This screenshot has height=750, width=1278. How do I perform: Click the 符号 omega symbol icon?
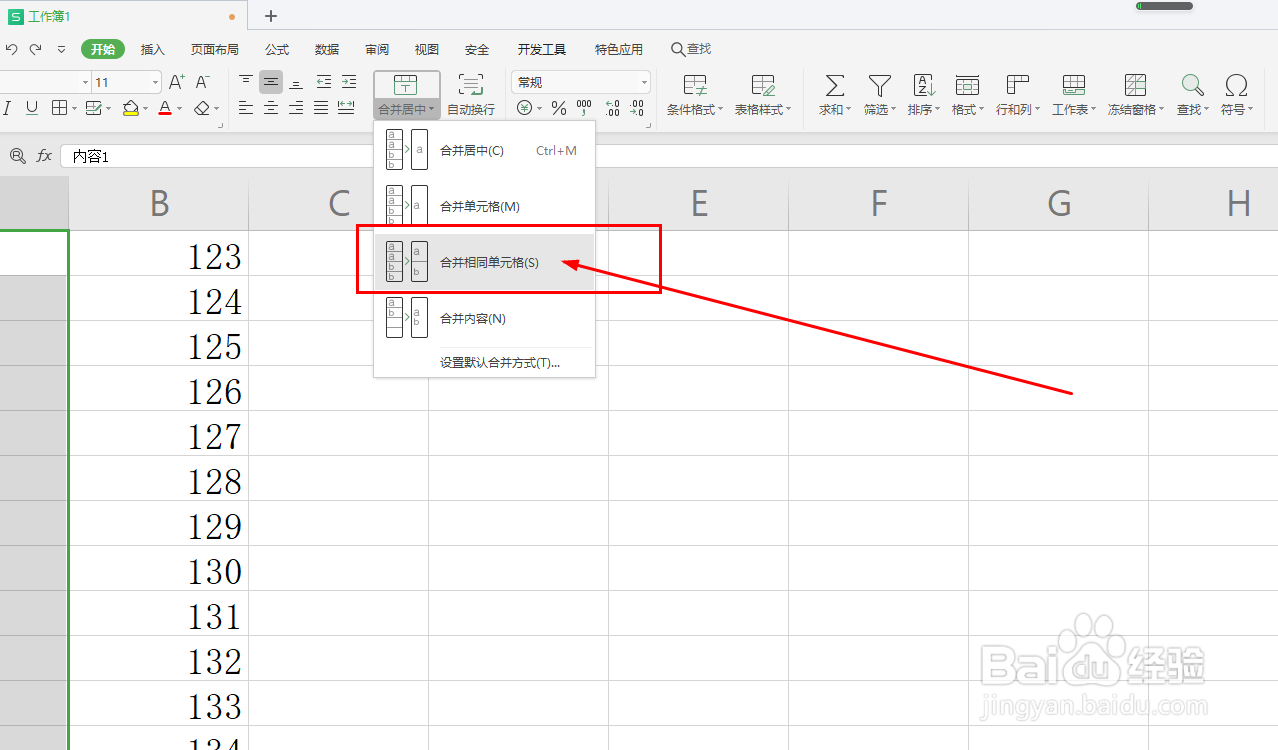(1237, 85)
